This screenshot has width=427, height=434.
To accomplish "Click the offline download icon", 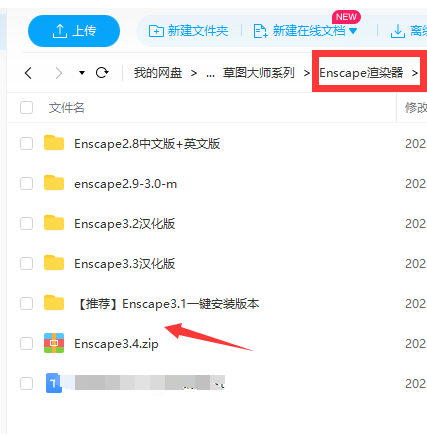I will coord(398,31).
